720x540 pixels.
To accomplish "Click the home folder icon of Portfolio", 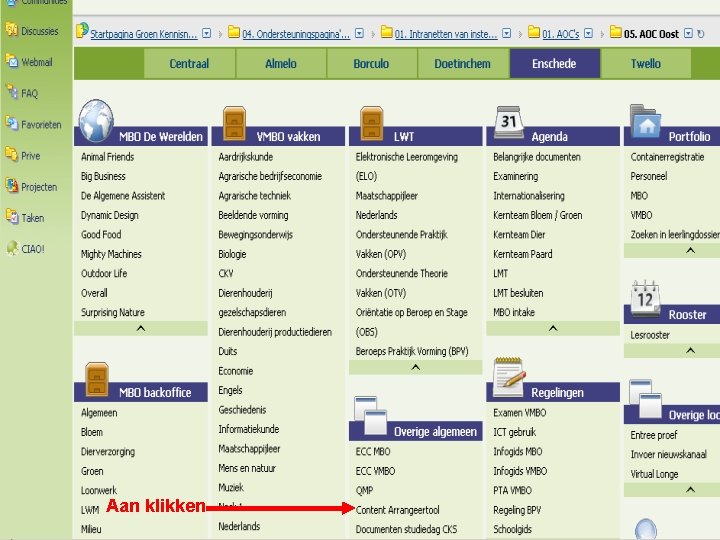I will [645, 121].
